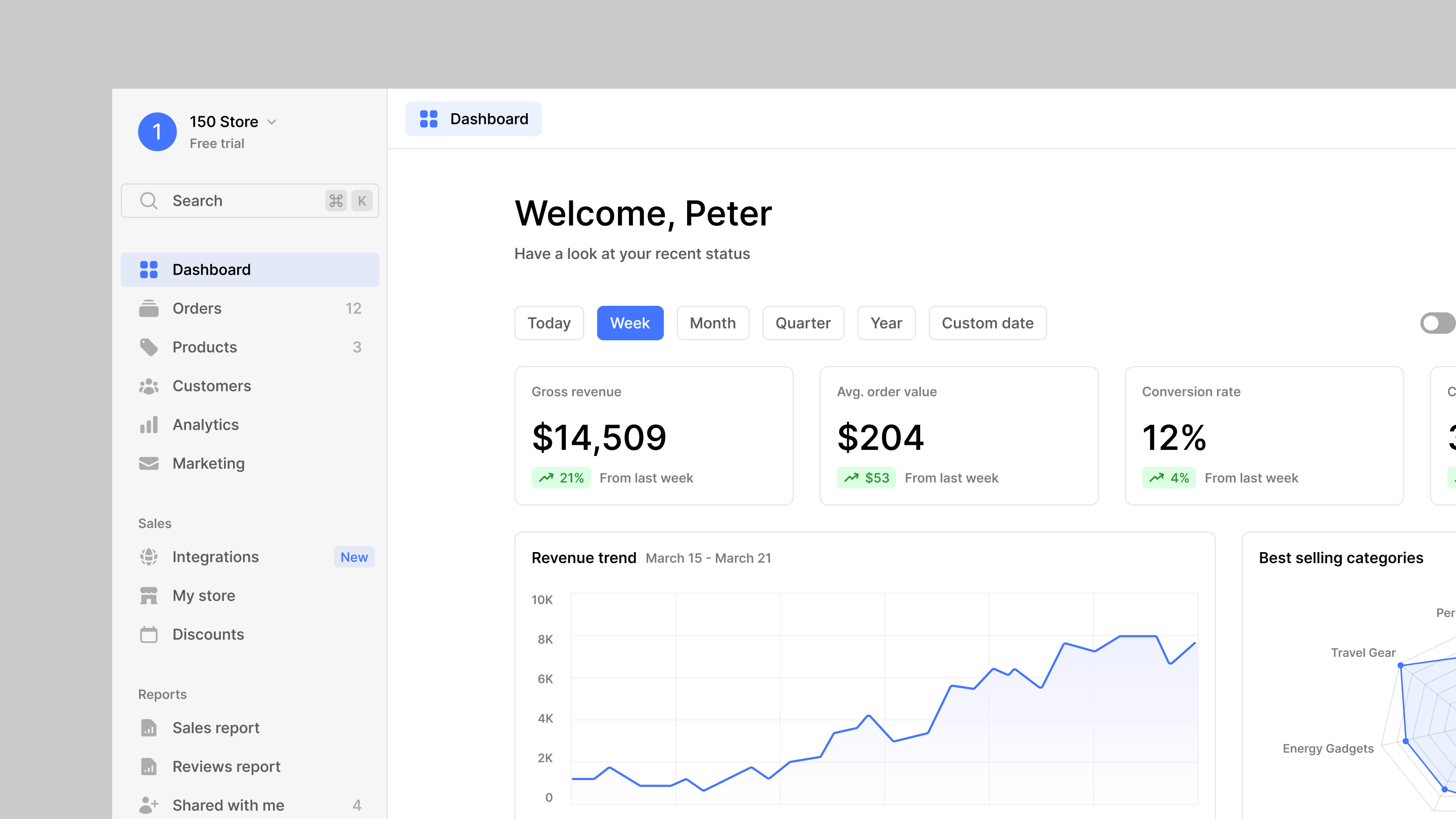Viewport: 1456px width, 819px height.
Task: Click the Dashboard grid icon in the breadcrumb
Action: [x=428, y=119]
